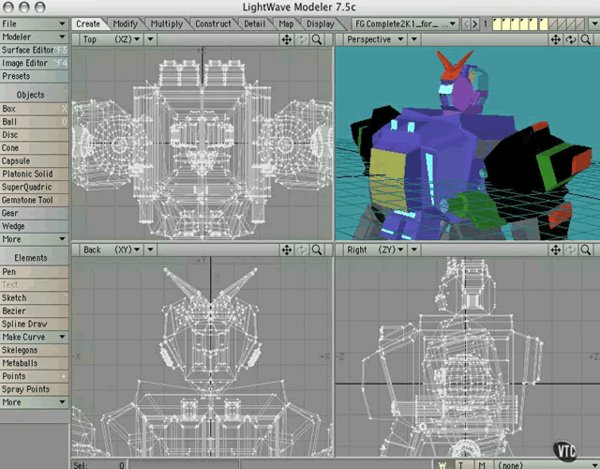600x469 pixels.
Task: Open the Image Editor
Action: pyautogui.click(x=34, y=63)
